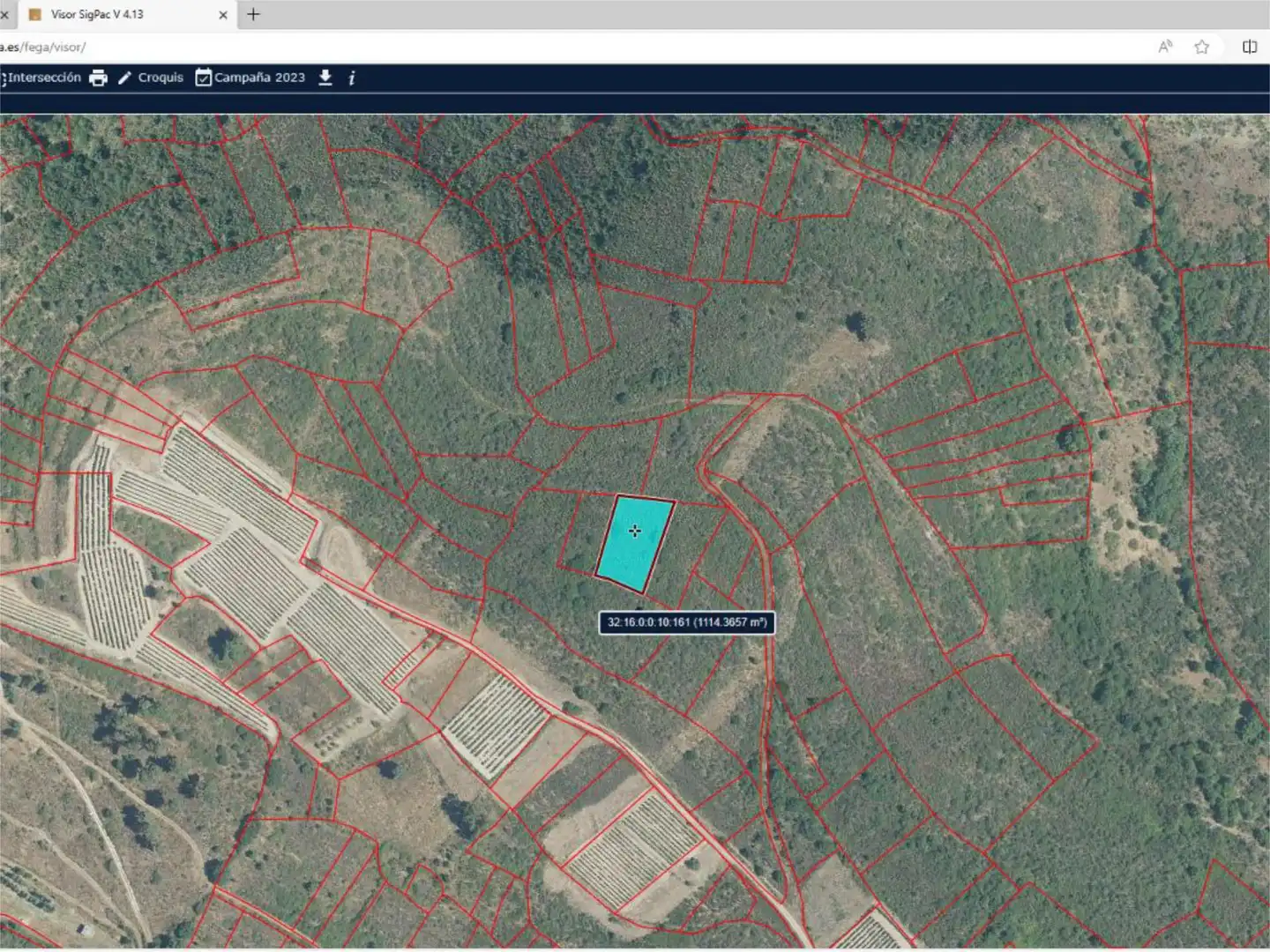This screenshot has width=1270, height=952.
Task: Click the download arrow icon
Action: 325,78
